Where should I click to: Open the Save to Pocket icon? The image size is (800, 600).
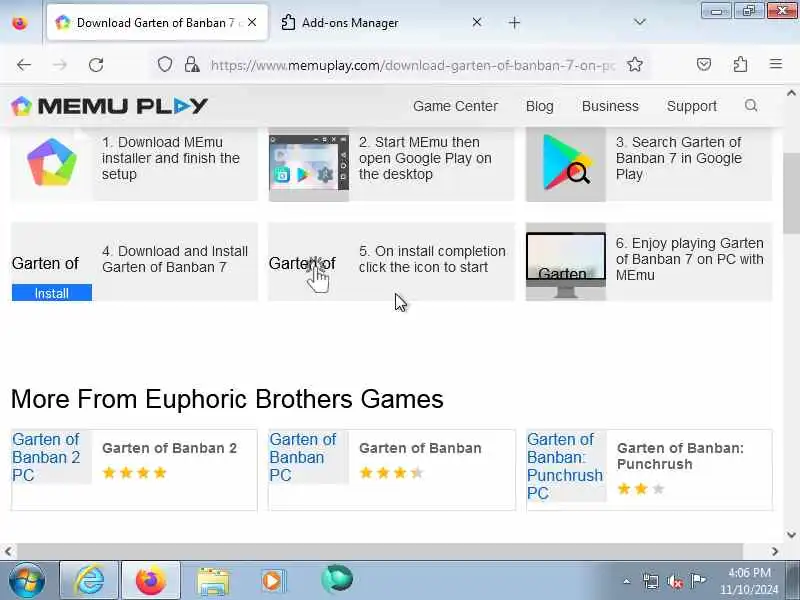pyautogui.click(x=704, y=64)
